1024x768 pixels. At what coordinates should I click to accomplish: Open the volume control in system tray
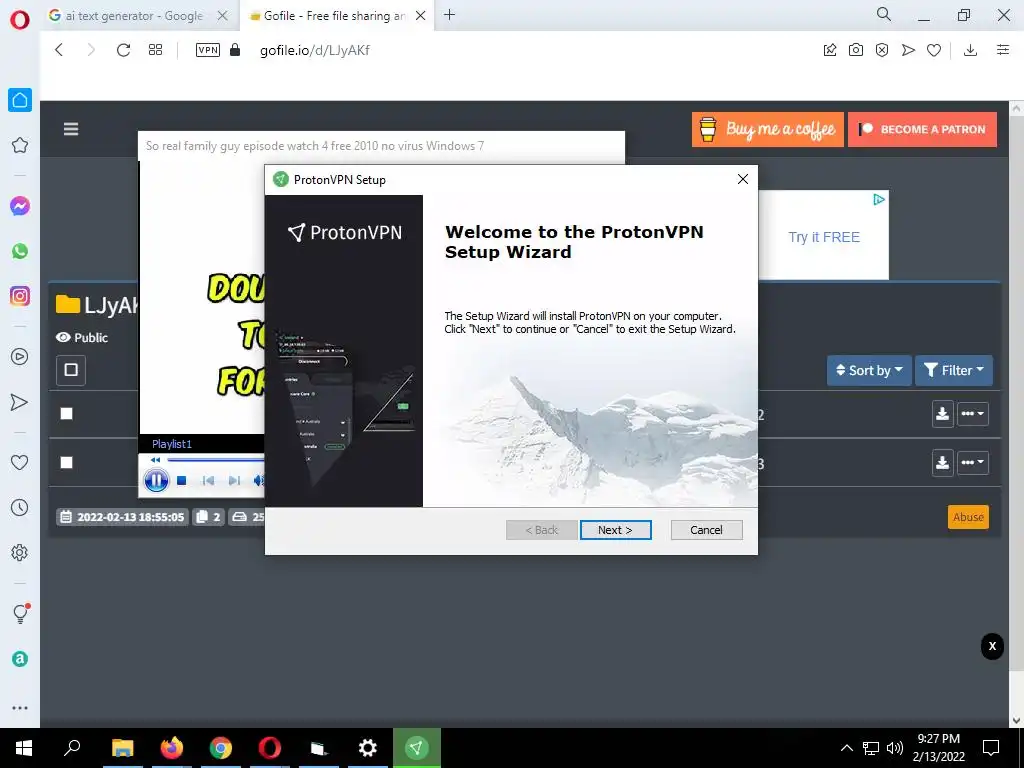coord(895,748)
